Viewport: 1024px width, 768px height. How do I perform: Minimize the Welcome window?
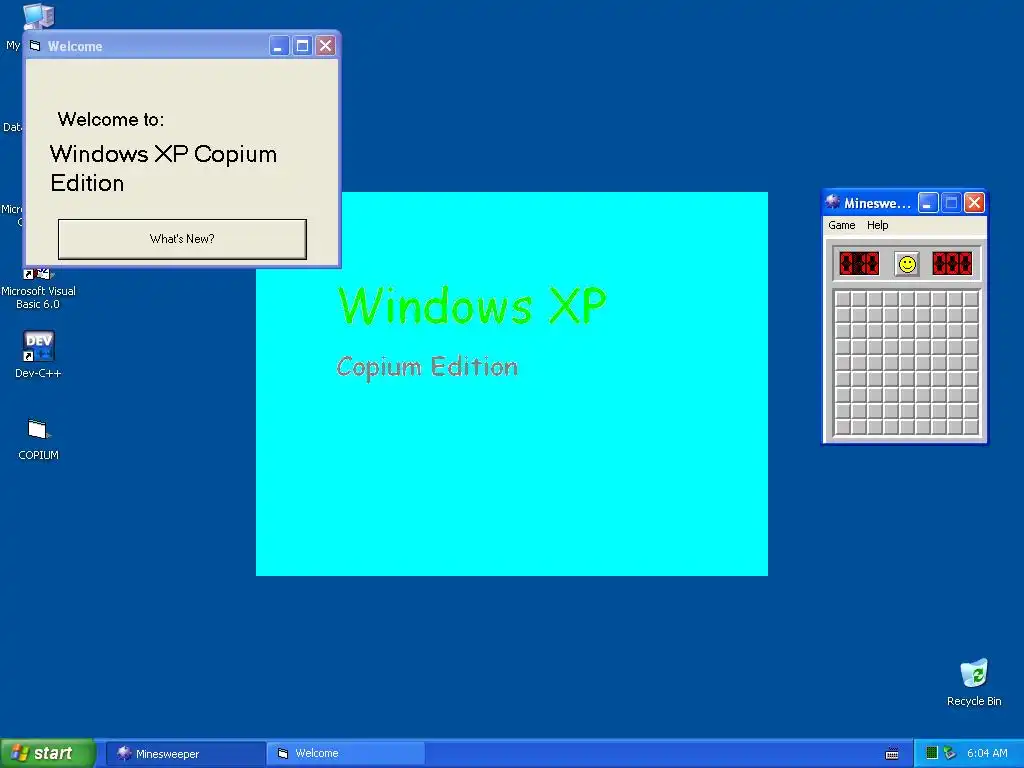[279, 46]
